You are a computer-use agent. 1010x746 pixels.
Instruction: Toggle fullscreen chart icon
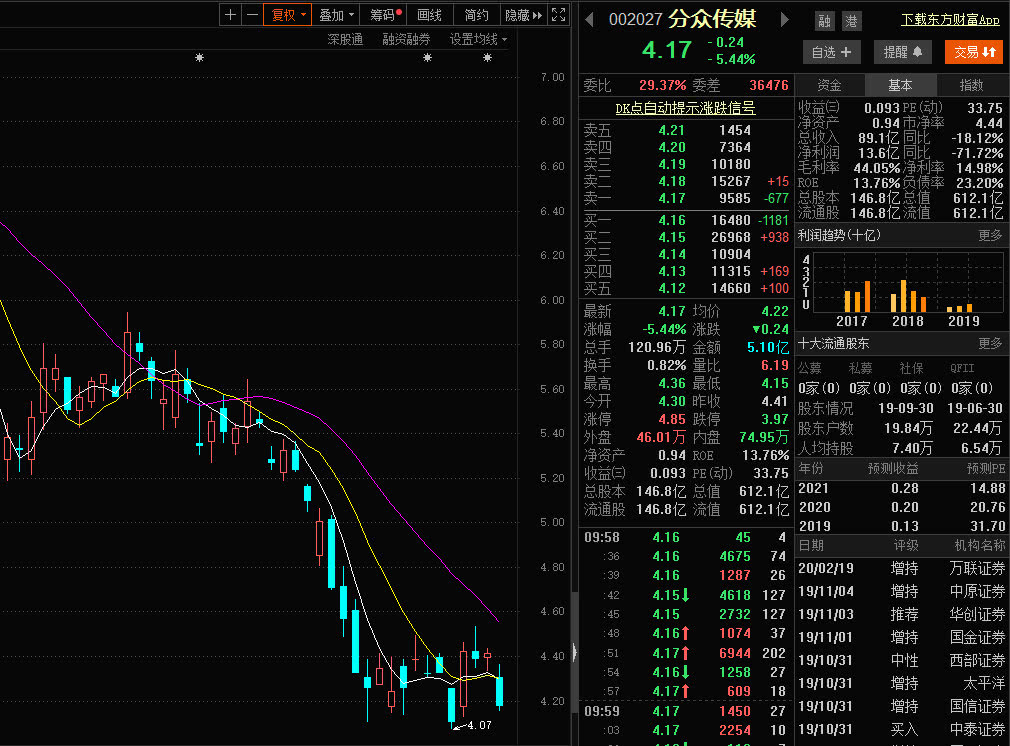[x=558, y=14]
